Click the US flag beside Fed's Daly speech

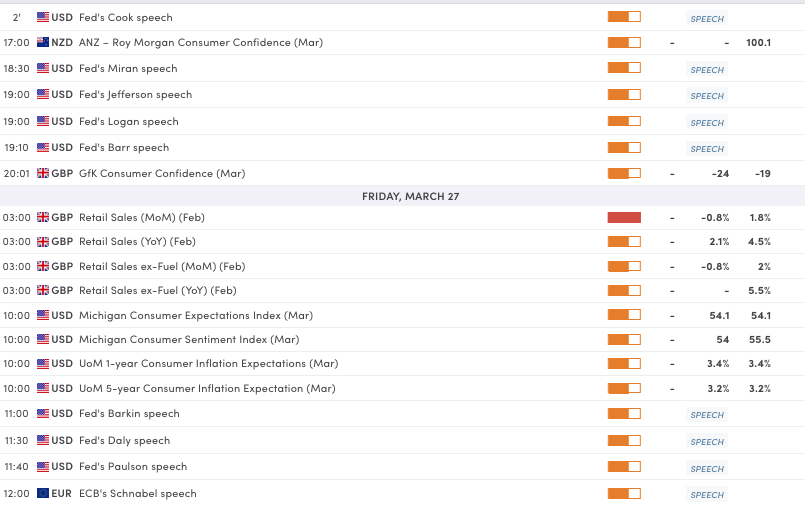point(43,440)
